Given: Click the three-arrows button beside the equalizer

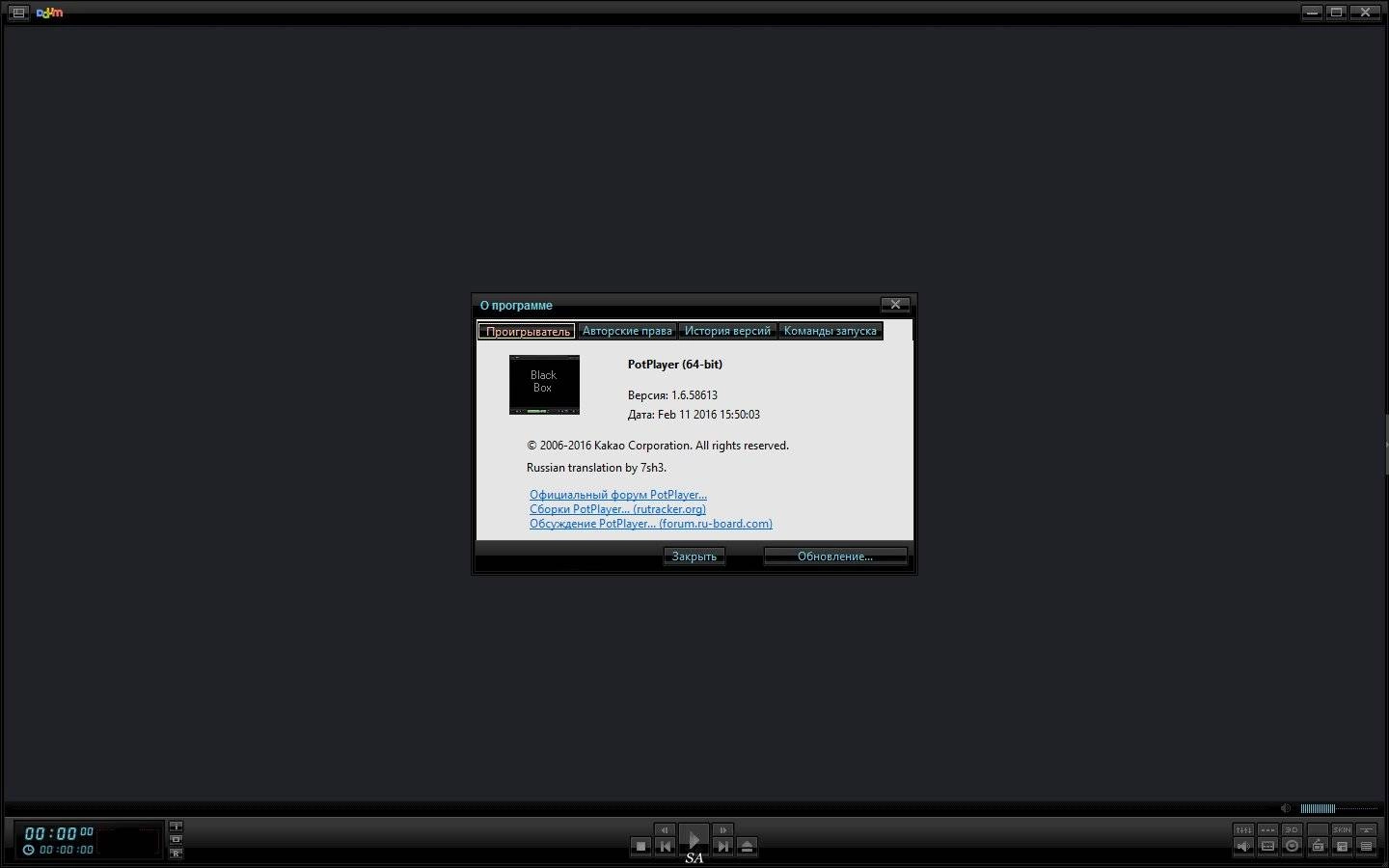Looking at the screenshot, I should [1267, 829].
